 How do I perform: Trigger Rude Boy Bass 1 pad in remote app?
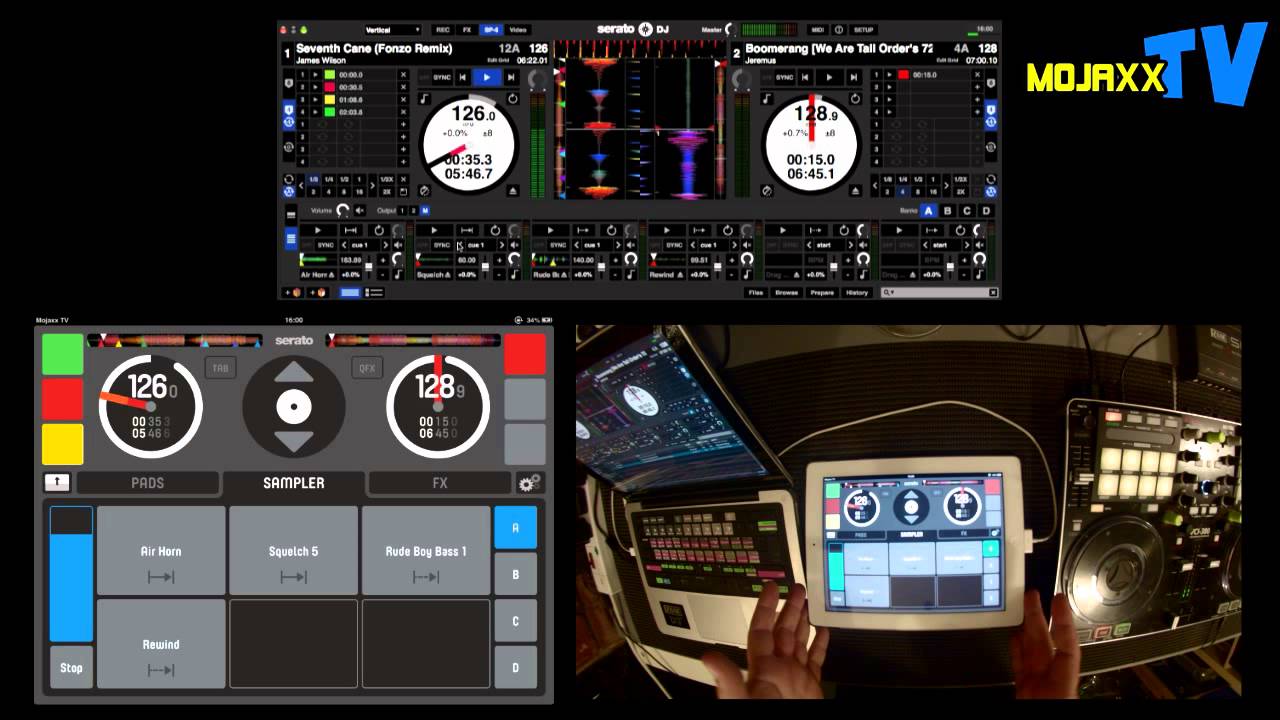[426, 551]
